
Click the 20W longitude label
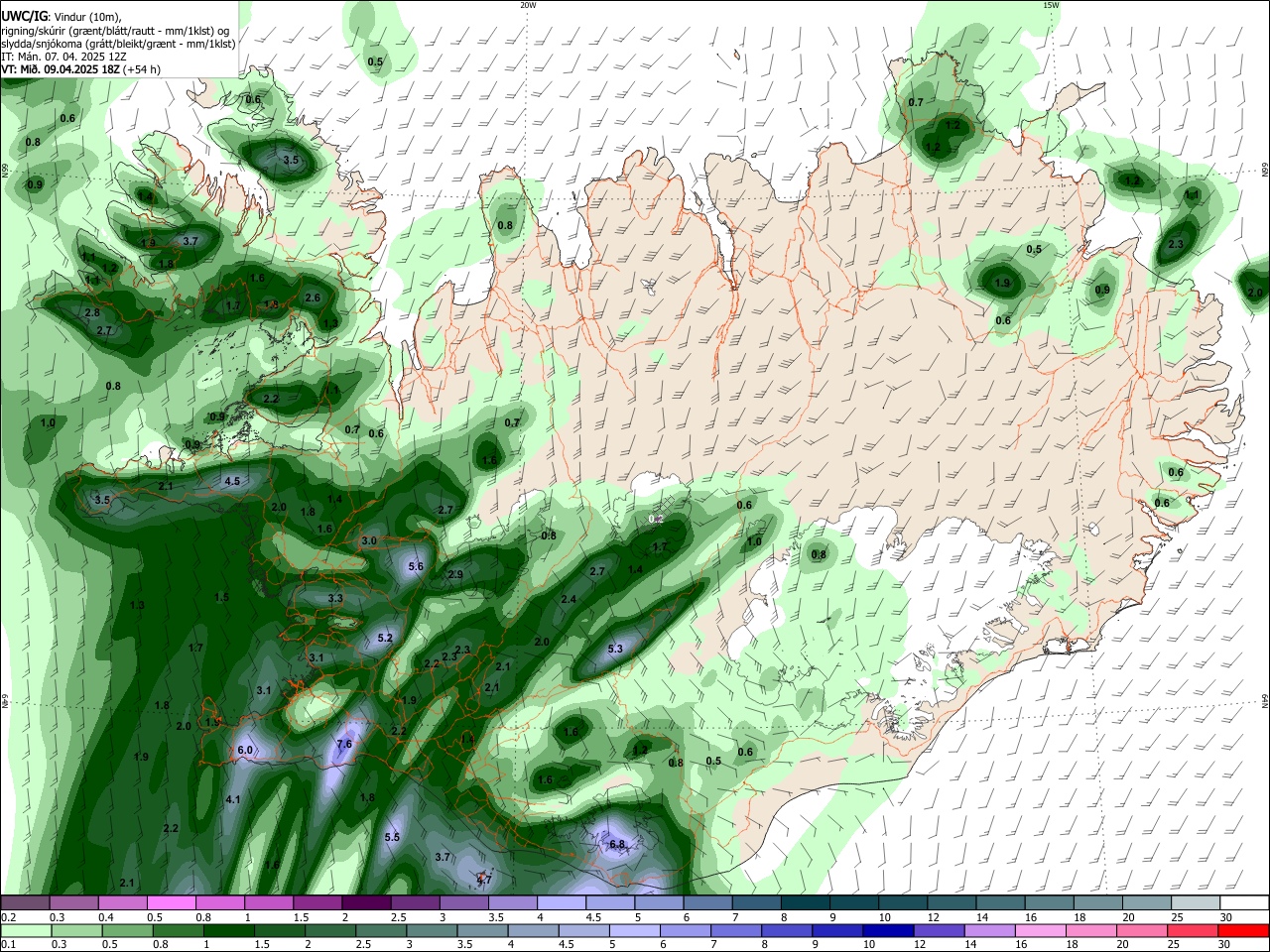click(x=528, y=5)
